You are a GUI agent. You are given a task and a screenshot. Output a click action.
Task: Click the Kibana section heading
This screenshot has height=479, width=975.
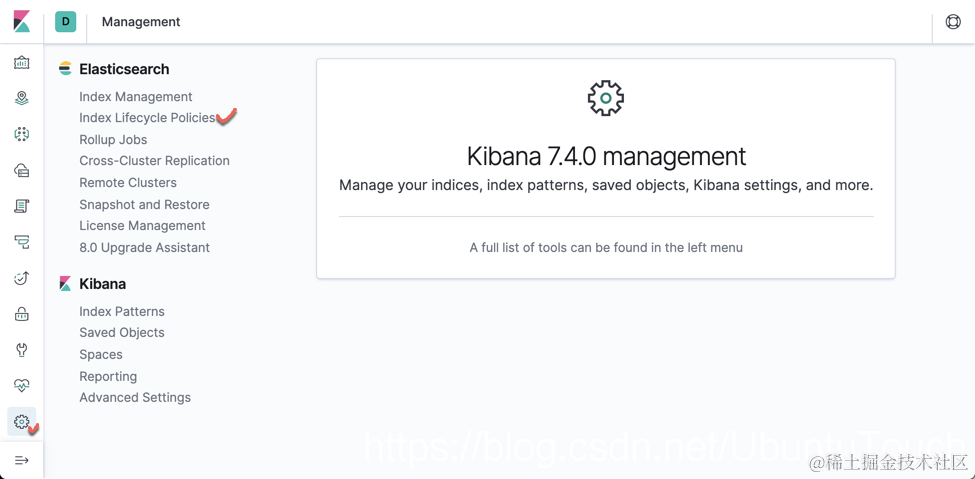(103, 284)
